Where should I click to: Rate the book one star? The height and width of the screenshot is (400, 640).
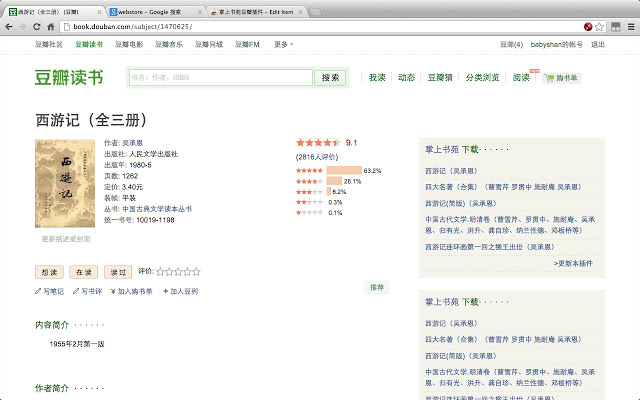coord(160,271)
